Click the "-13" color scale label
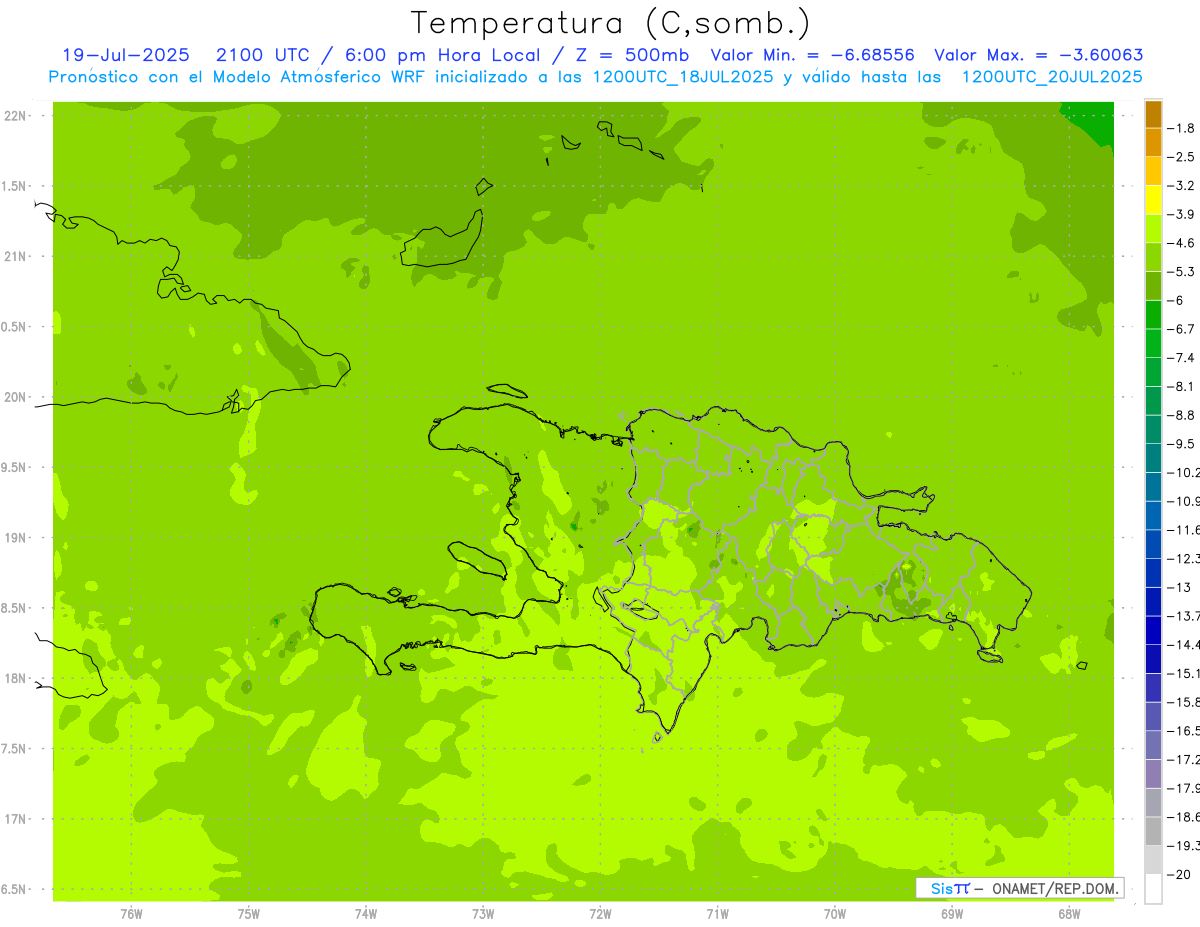The image size is (1200, 927). [x=1178, y=587]
